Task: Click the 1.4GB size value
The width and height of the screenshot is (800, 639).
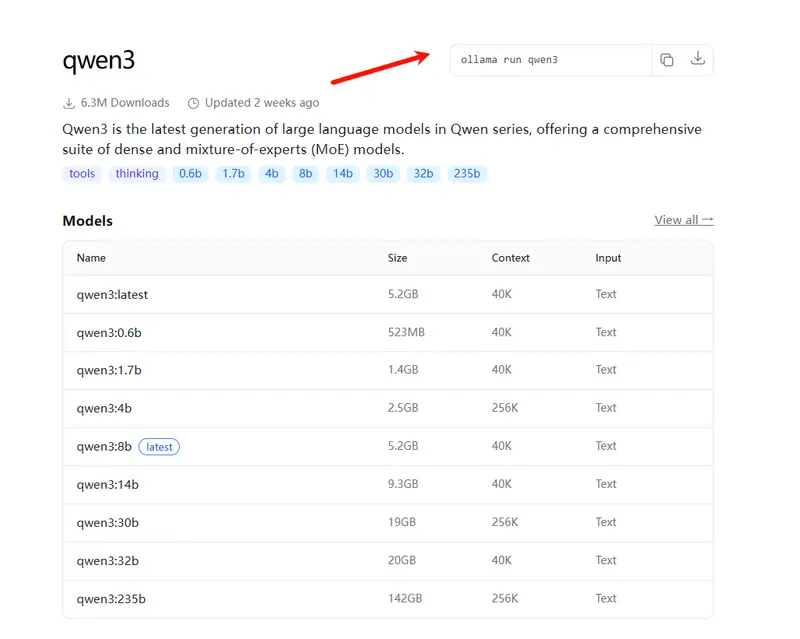Action: 403,370
